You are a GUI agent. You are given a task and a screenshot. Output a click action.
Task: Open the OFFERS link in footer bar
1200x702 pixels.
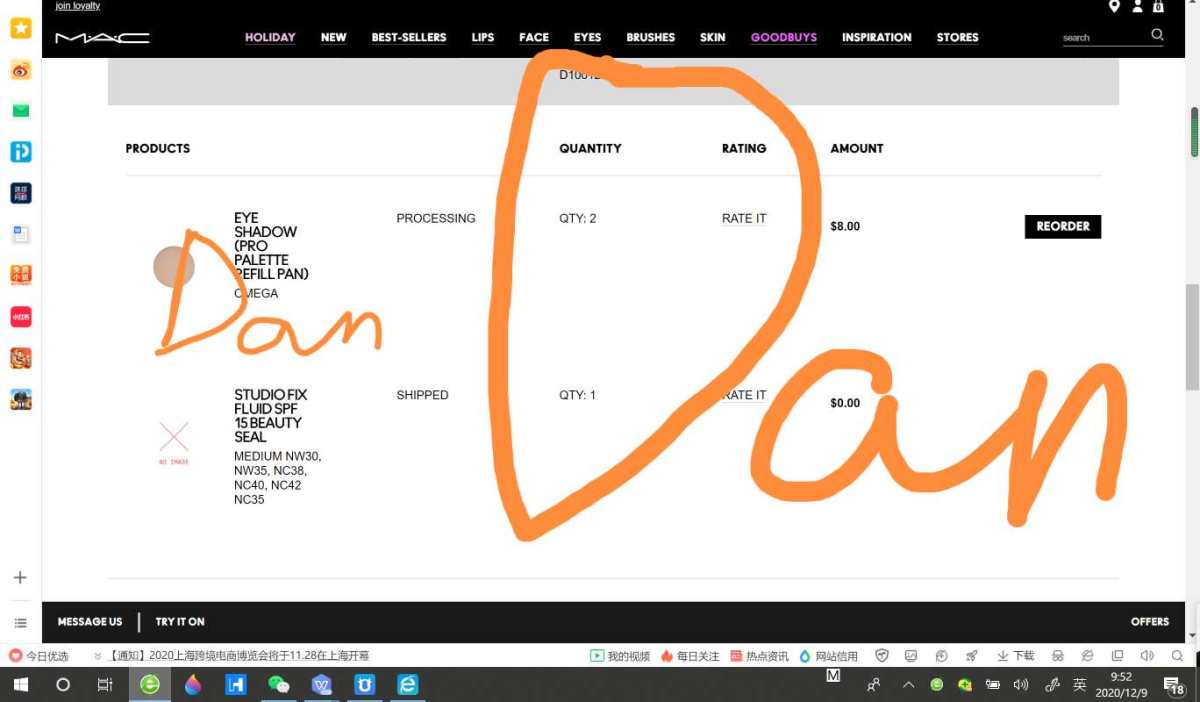[1150, 622]
